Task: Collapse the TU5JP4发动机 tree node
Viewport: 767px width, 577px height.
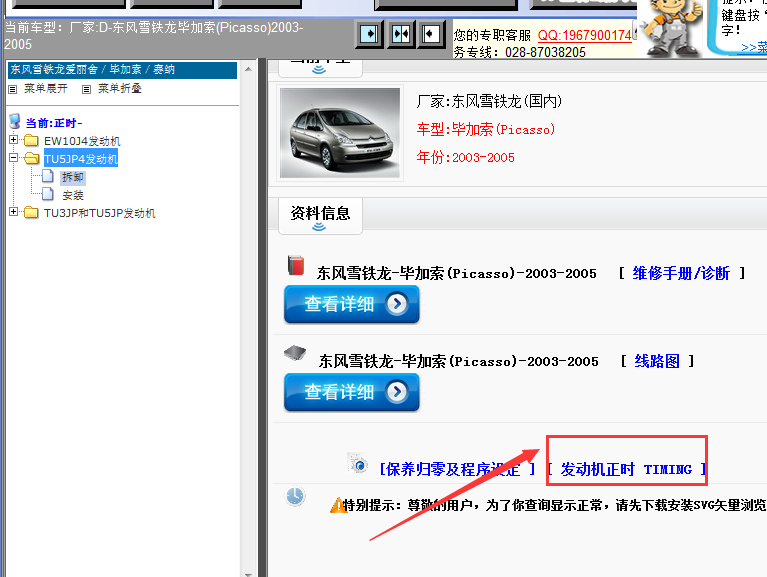Action: (x=14, y=157)
